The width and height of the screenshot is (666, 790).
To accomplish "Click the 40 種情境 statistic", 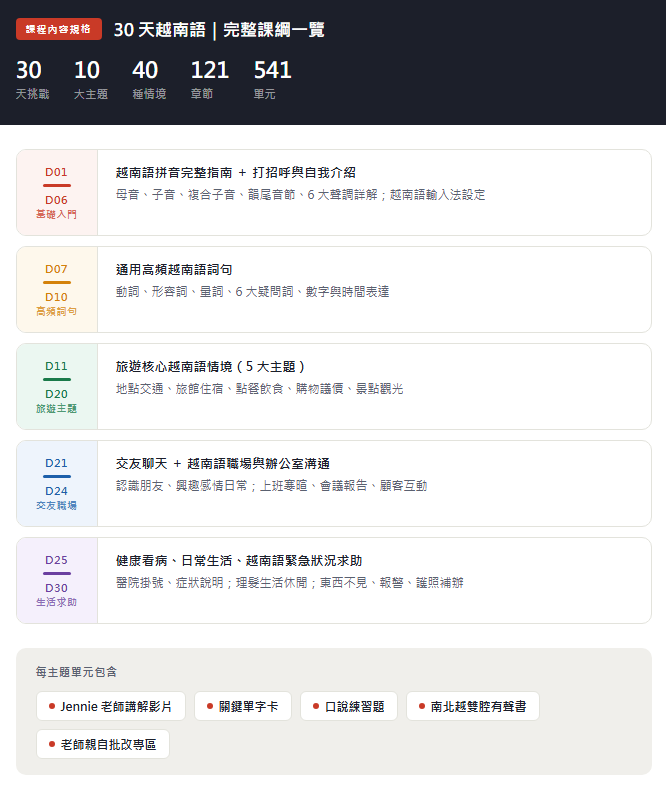I will (149, 80).
